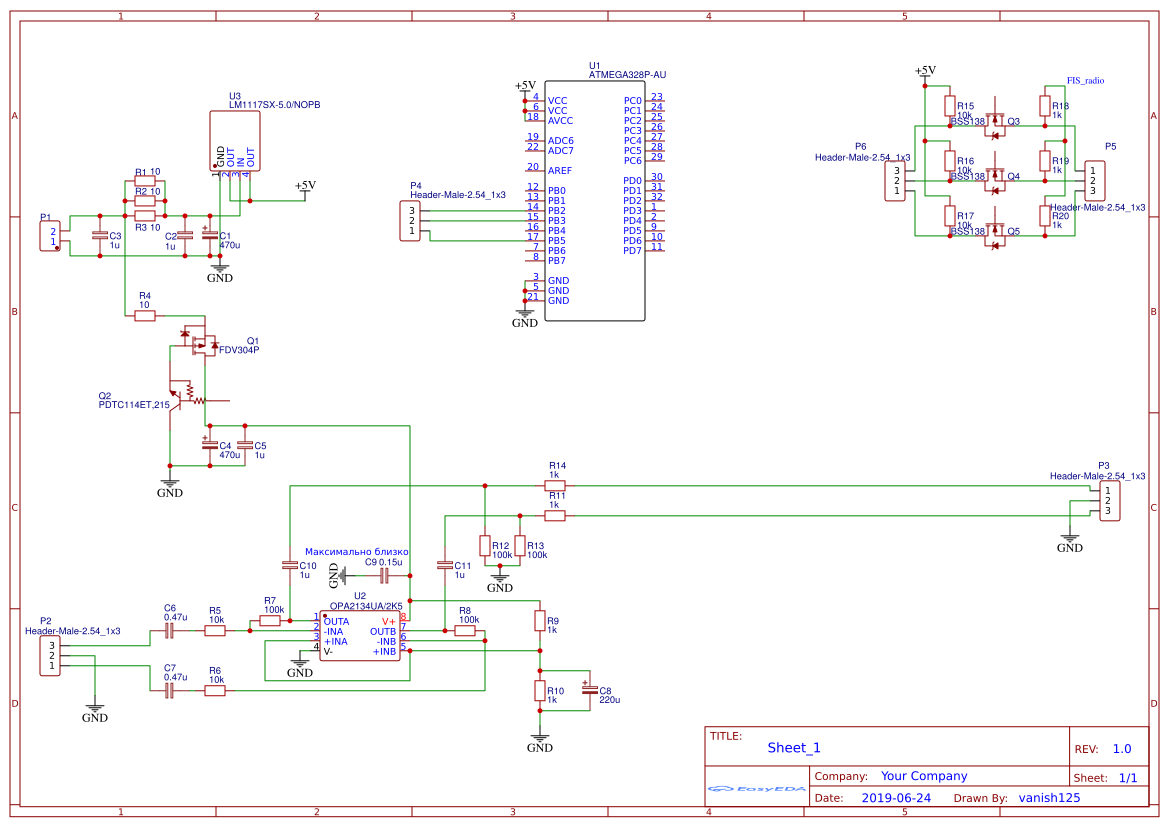Select the P3 three-pin header symbol

(1108, 501)
